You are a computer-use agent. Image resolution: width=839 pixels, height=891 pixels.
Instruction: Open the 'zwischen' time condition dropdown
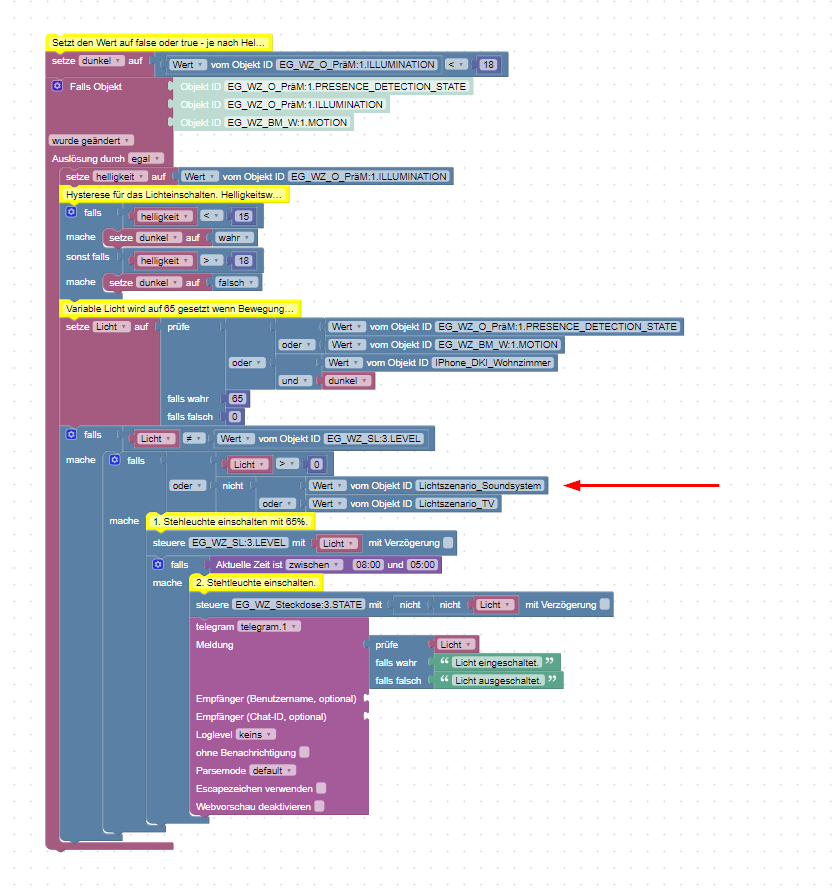[314, 565]
